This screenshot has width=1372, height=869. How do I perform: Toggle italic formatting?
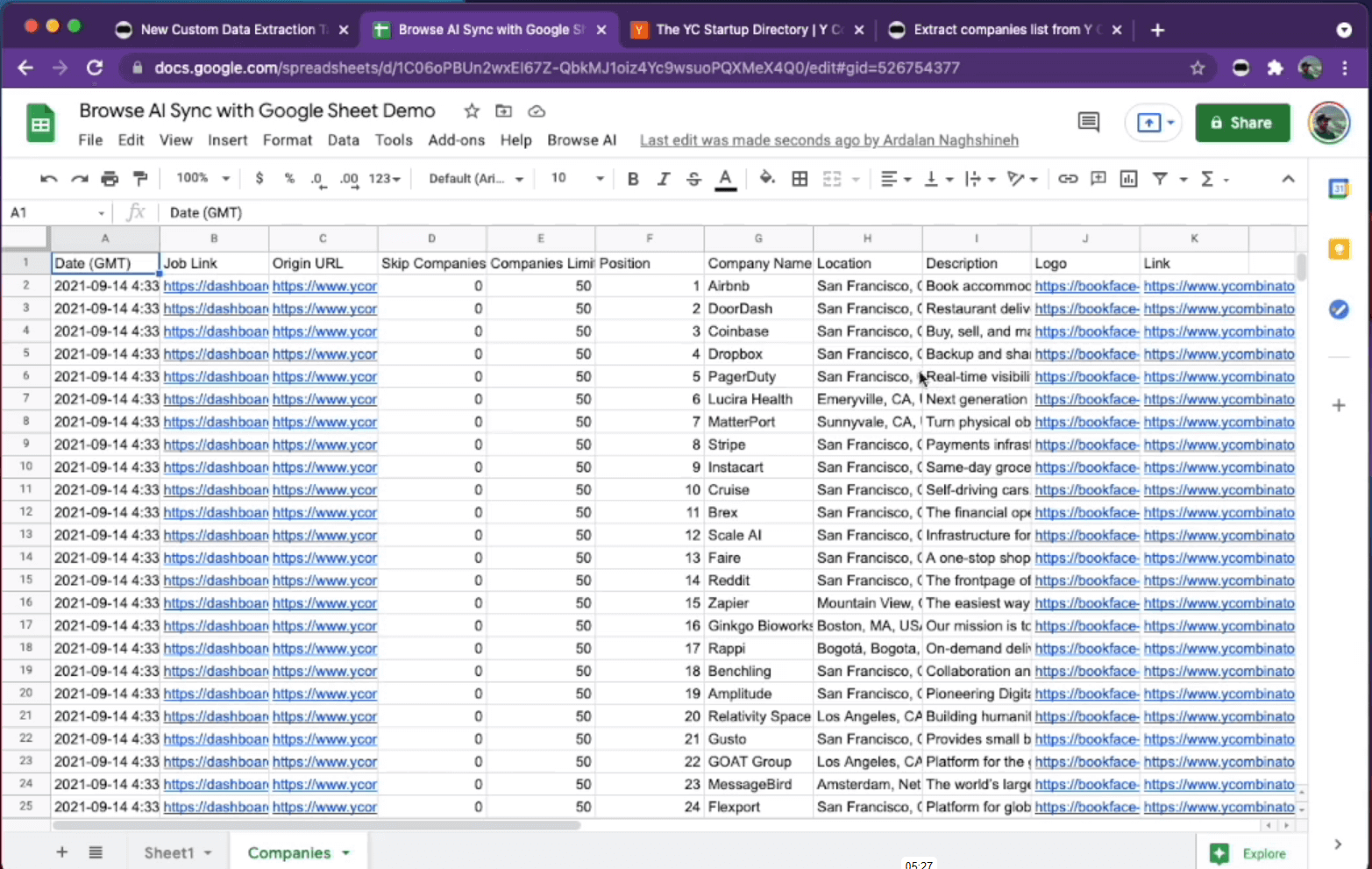(x=664, y=179)
